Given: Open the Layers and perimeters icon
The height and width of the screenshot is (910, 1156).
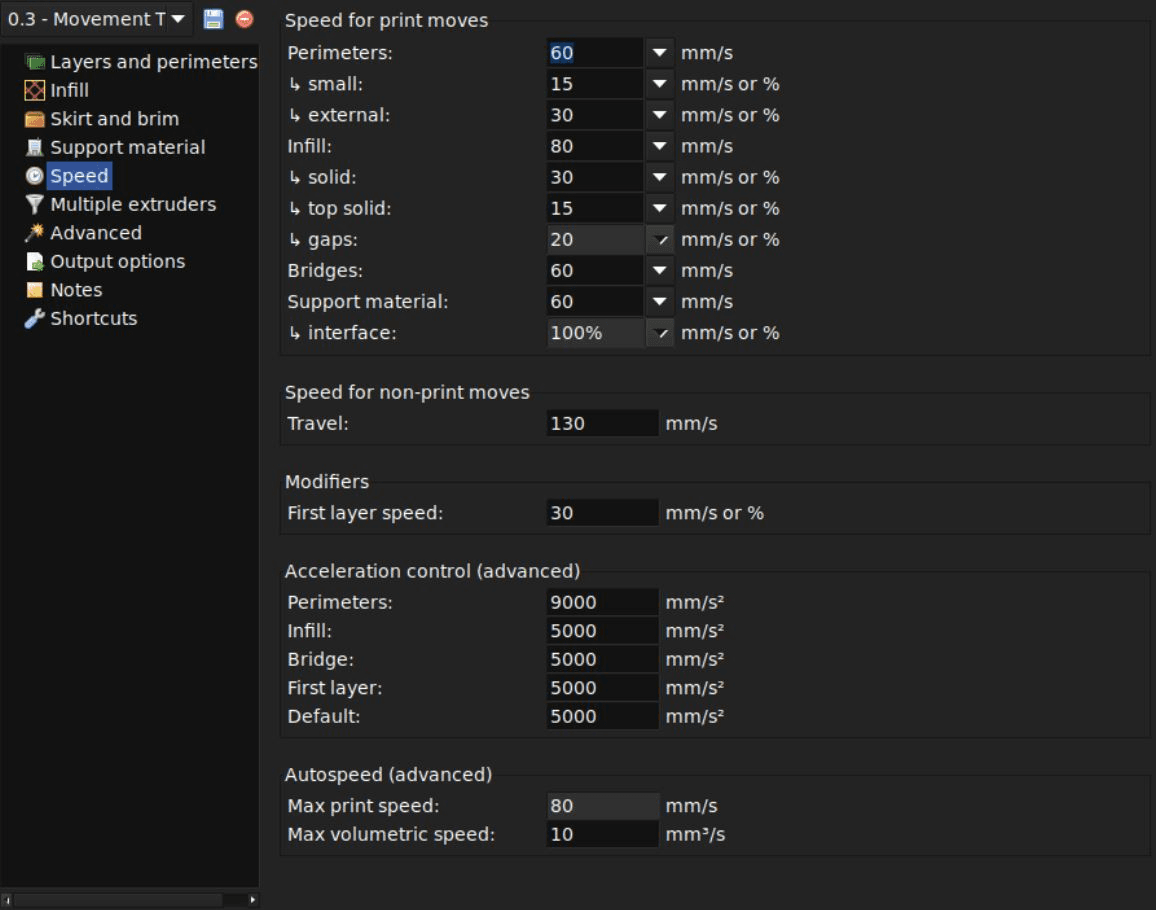Looking at the screenshot, I should [x=35, y=62].
